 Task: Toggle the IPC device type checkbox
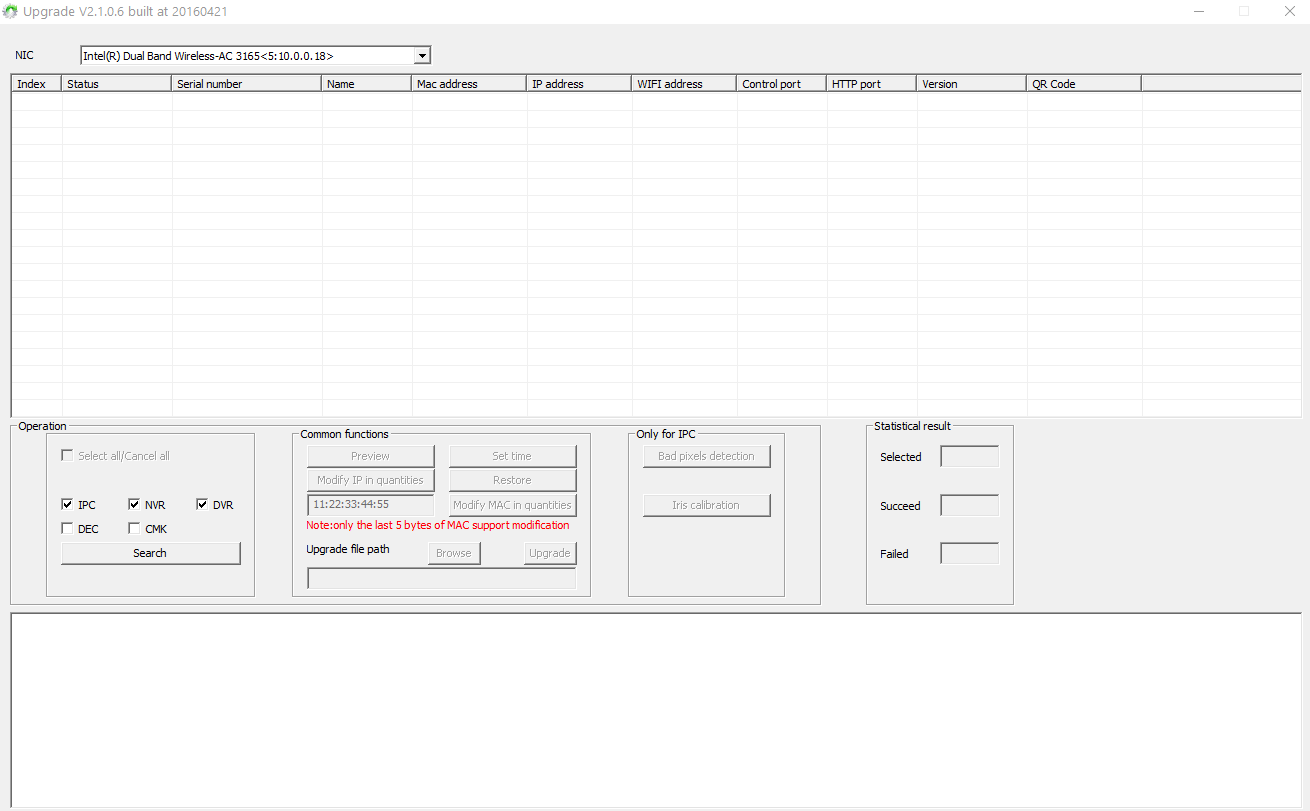click(x=67, y=505)
